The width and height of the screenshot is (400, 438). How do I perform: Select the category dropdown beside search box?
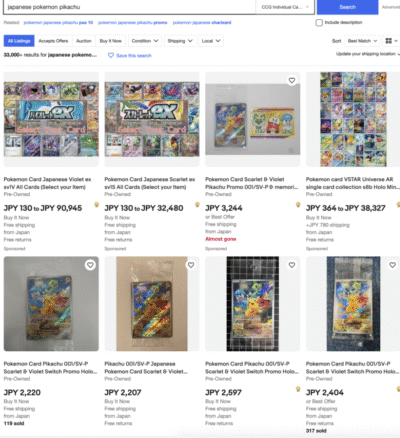(285, 7)
